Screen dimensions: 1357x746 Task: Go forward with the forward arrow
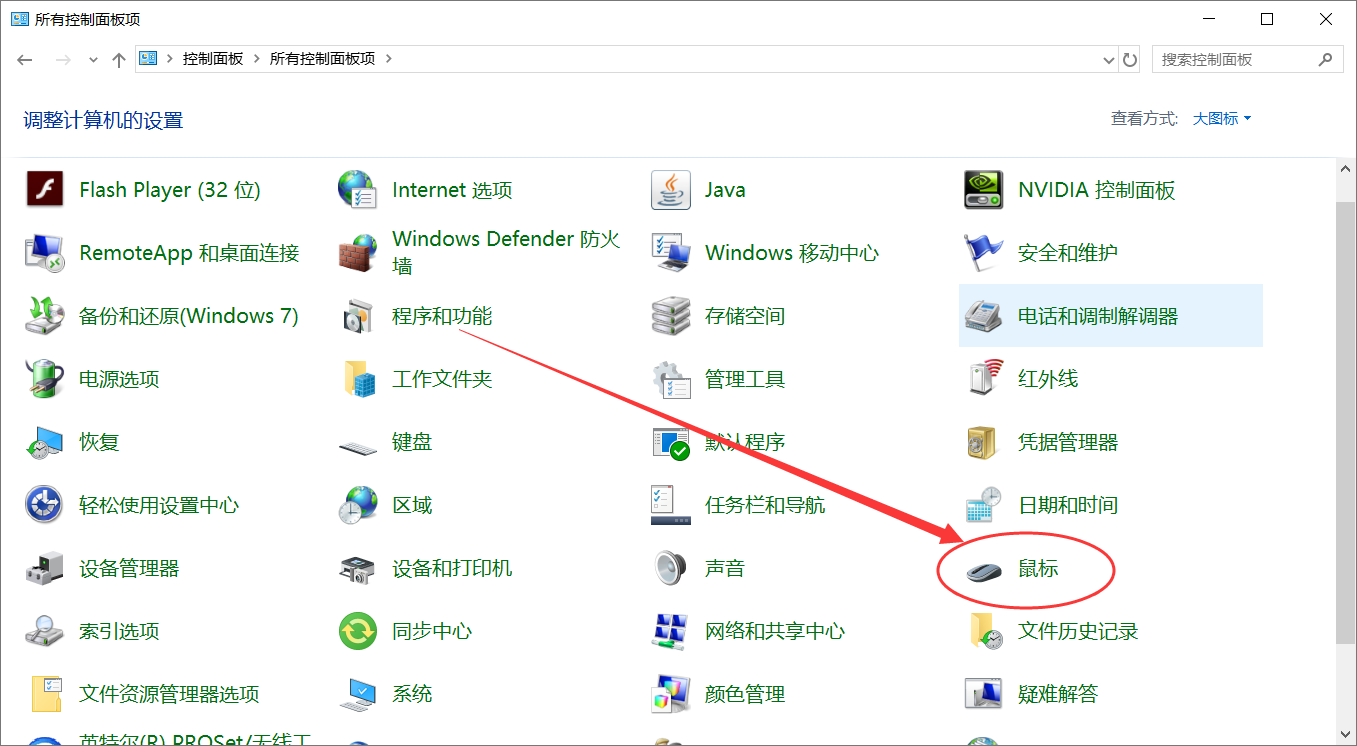point(63,60)
